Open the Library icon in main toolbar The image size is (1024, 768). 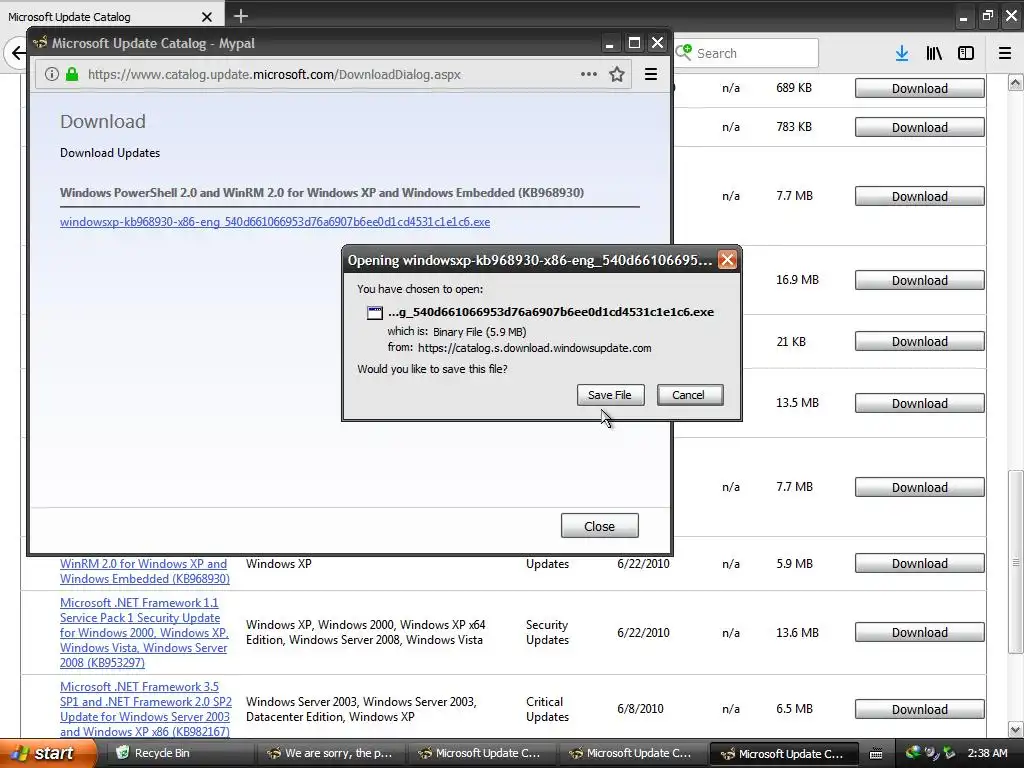pos(934,54)
